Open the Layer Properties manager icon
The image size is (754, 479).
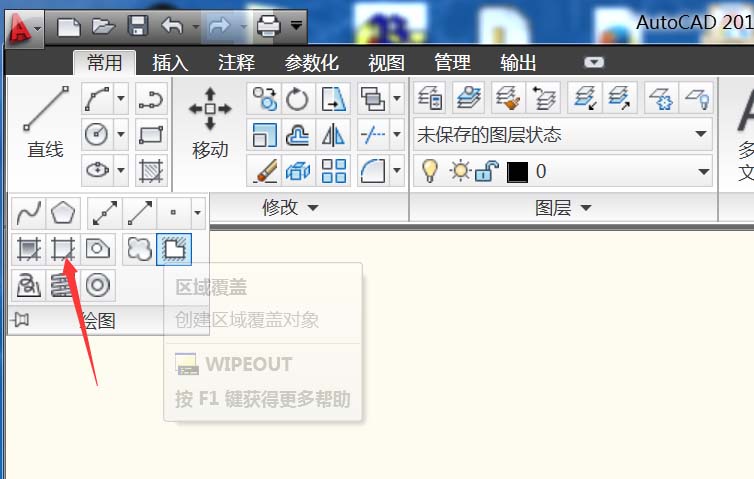[430, 98]
